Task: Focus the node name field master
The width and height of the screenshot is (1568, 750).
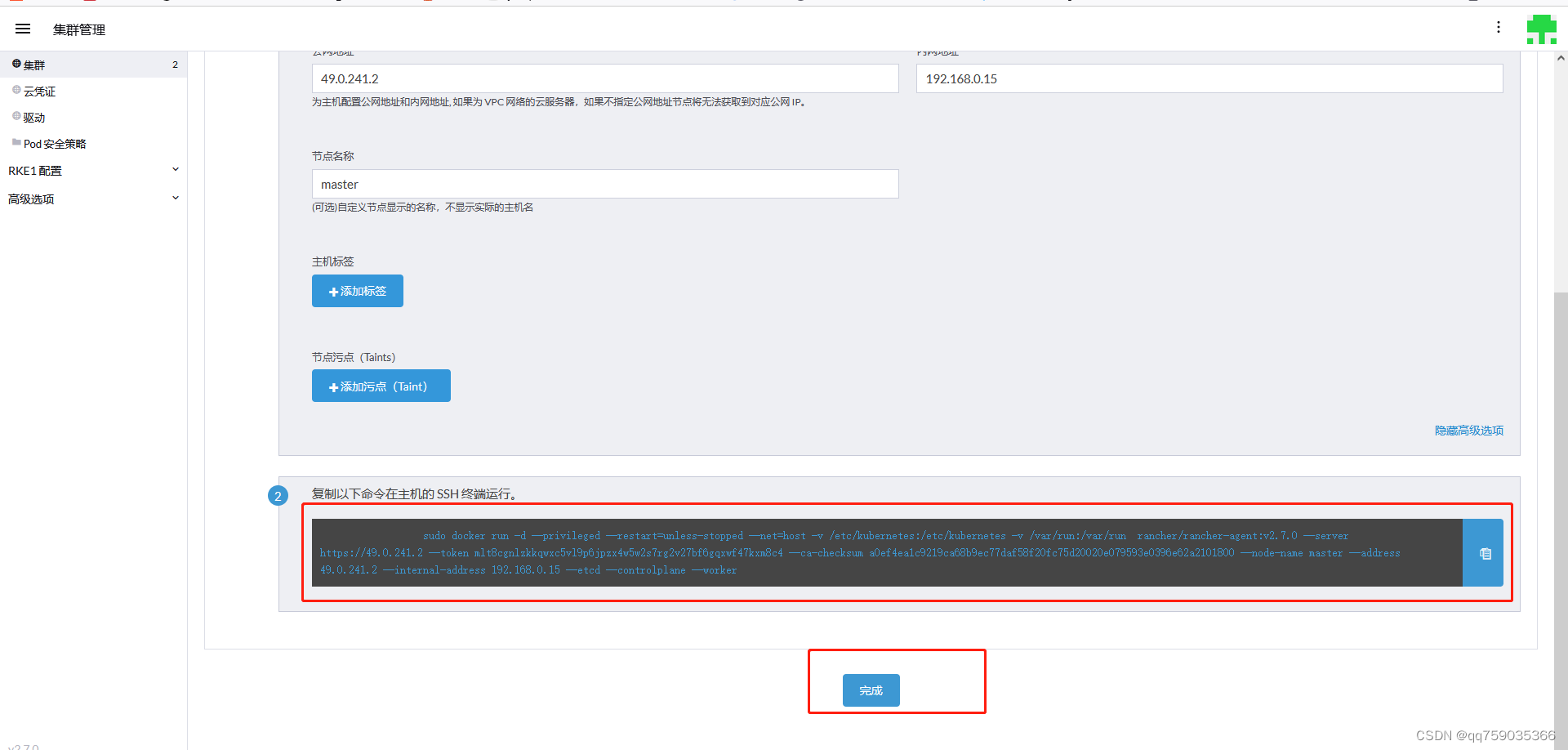Action: [605, 184]
